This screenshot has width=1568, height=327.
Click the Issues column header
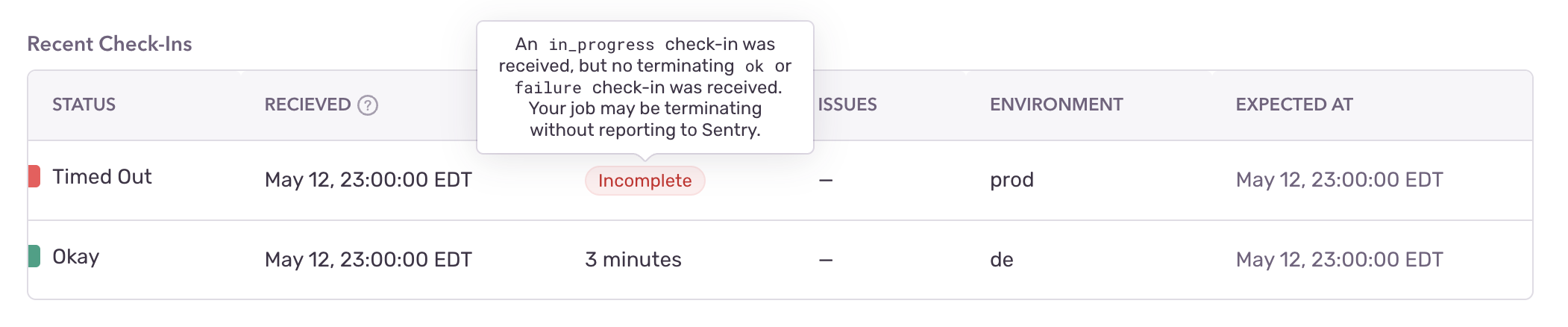tap(847, 105)
